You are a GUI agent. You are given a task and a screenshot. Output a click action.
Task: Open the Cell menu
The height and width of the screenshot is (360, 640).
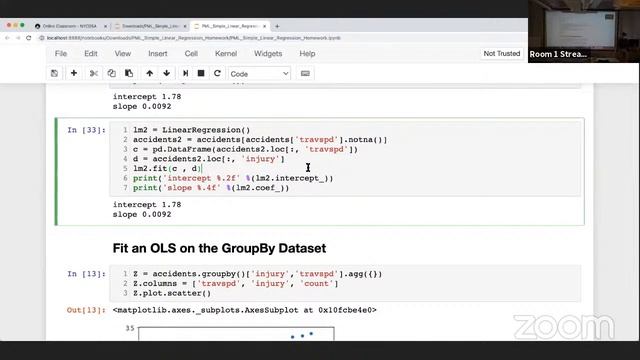pyautogui.click(x=191, y=53)
